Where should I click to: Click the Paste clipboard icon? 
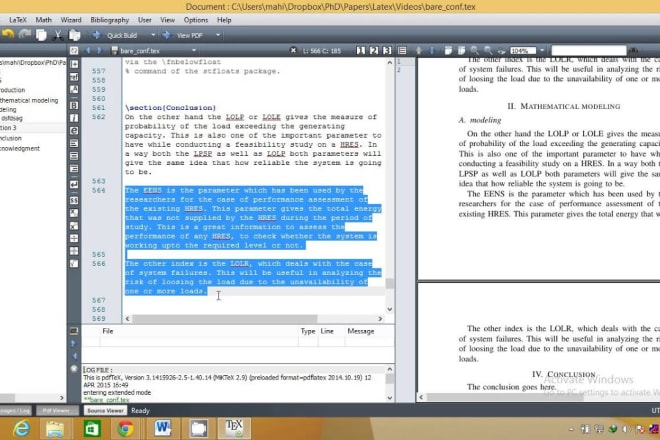tap(75, 35)
